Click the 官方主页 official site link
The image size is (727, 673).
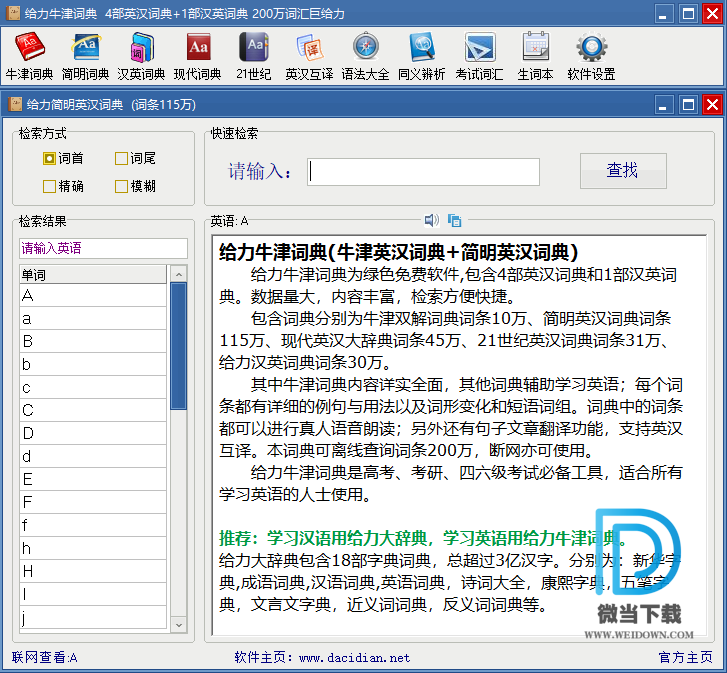685,657
